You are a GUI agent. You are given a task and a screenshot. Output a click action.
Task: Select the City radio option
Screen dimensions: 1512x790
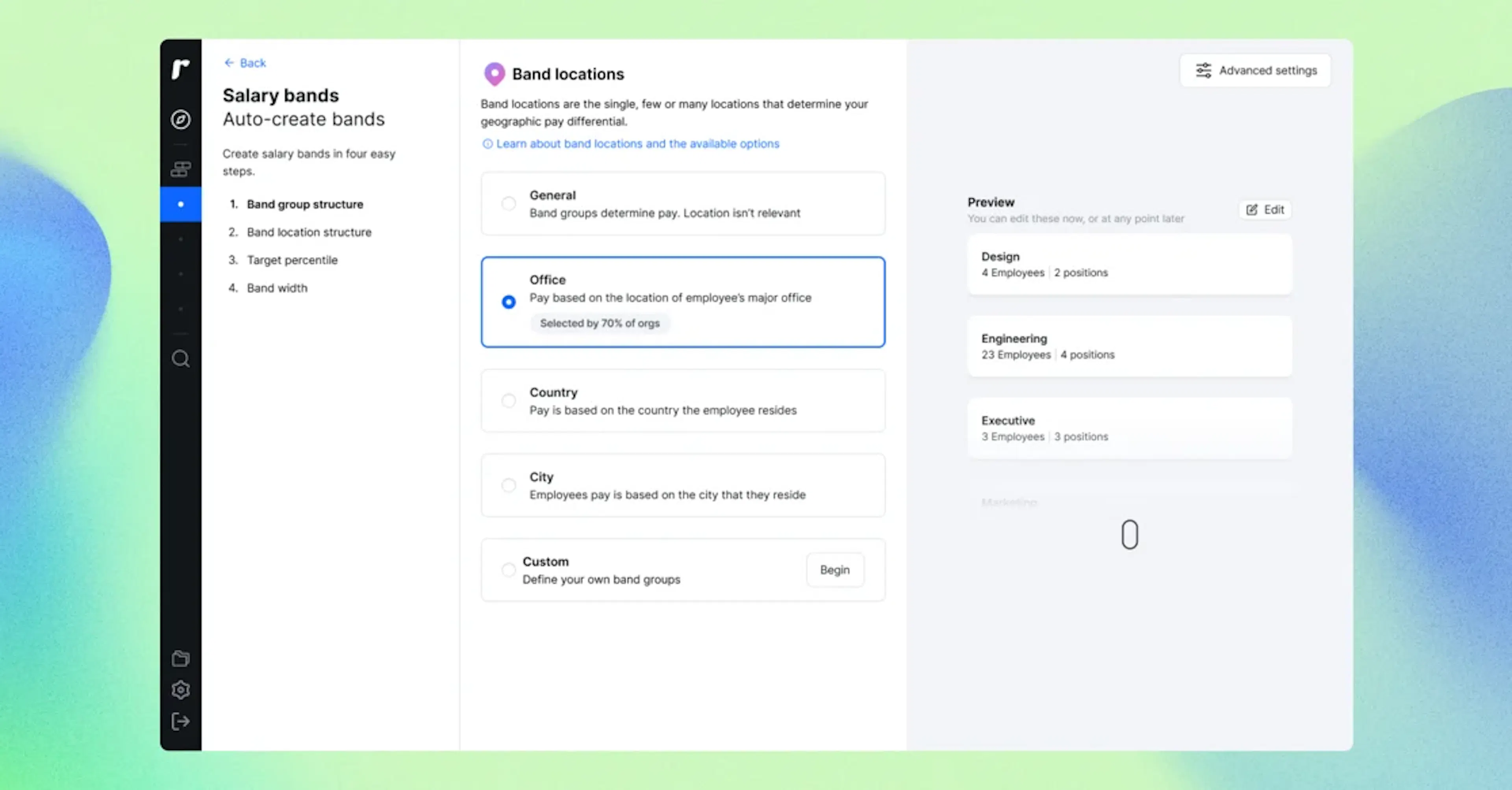pyautogui.click(x=508, y=486)
